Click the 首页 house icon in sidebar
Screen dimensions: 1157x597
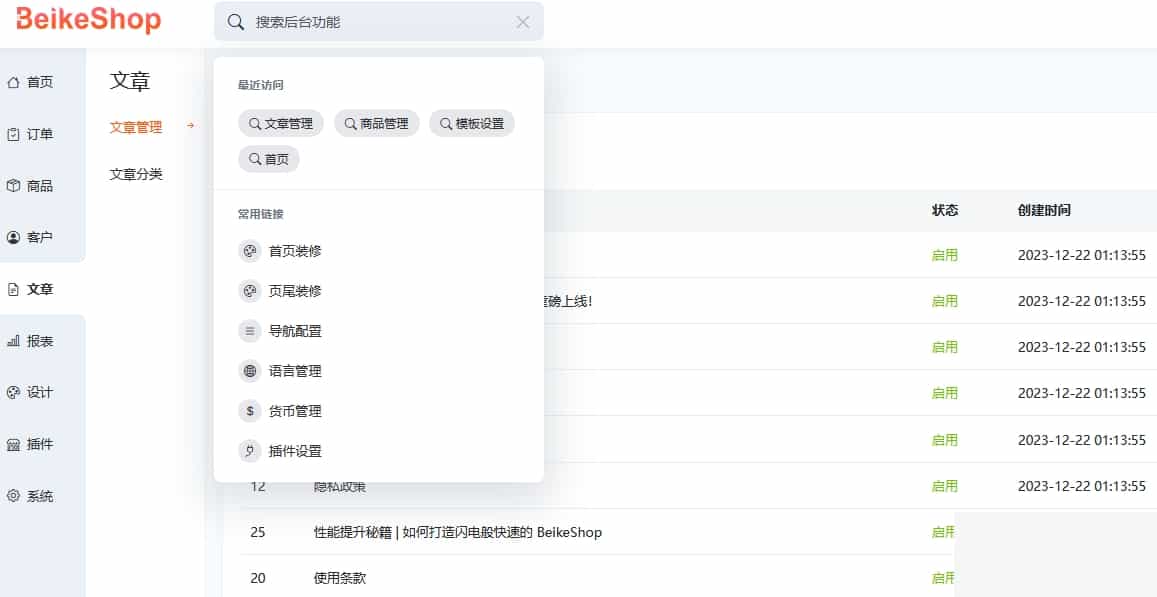tap(13, 83)
